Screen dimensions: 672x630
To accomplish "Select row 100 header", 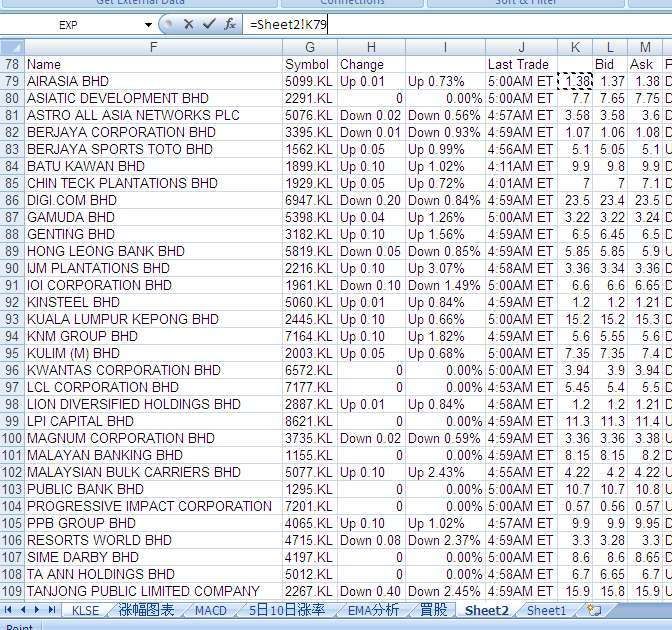I will tap(12, 438).
